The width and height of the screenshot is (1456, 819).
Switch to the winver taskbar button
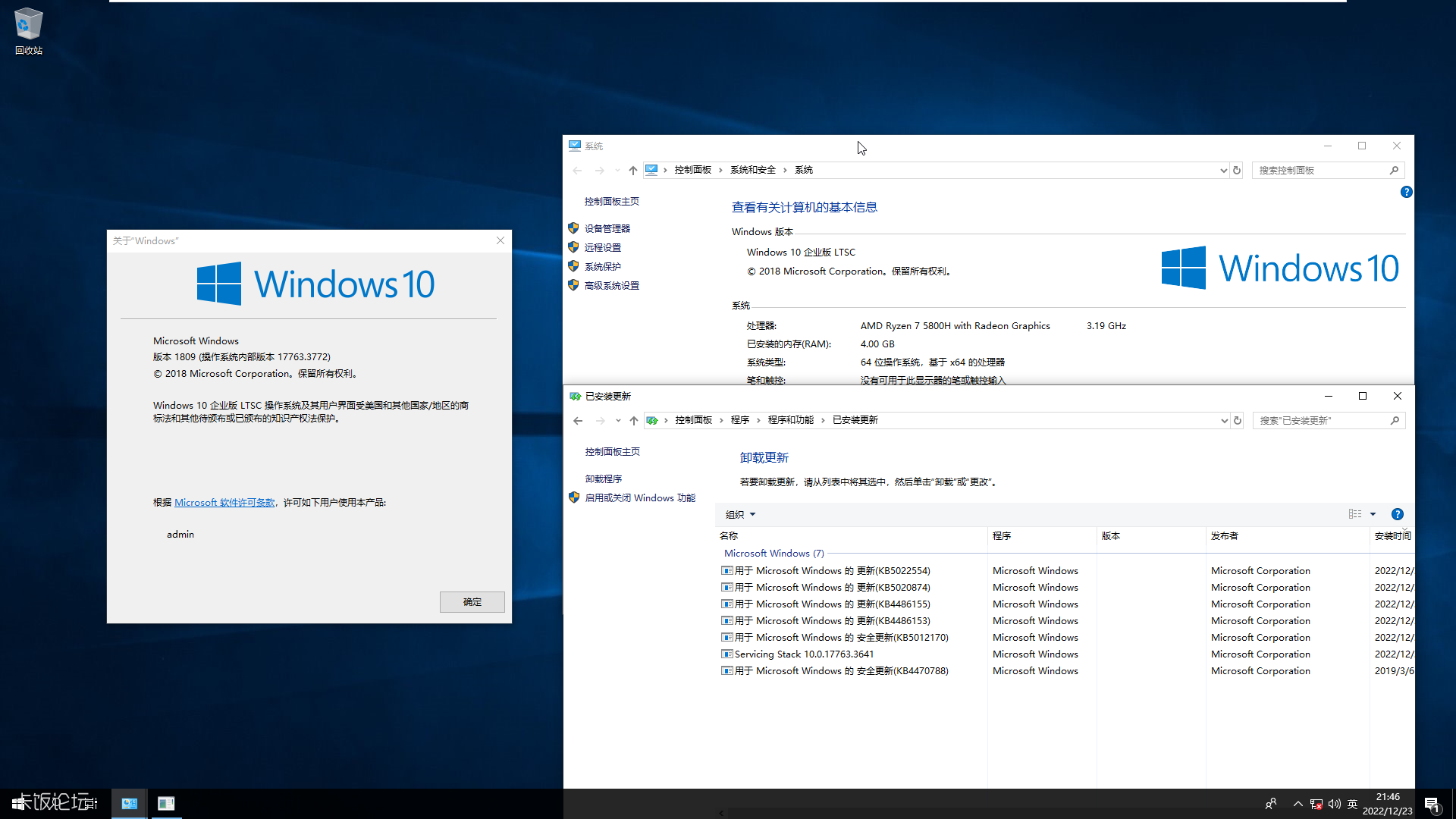coord(166,803)
